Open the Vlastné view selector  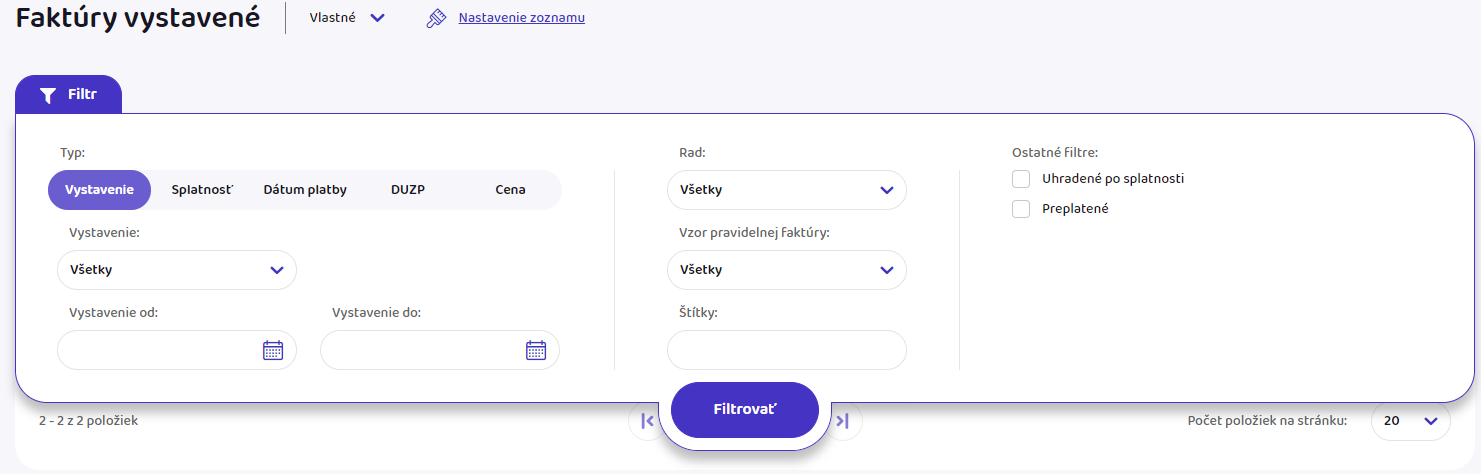347,18
